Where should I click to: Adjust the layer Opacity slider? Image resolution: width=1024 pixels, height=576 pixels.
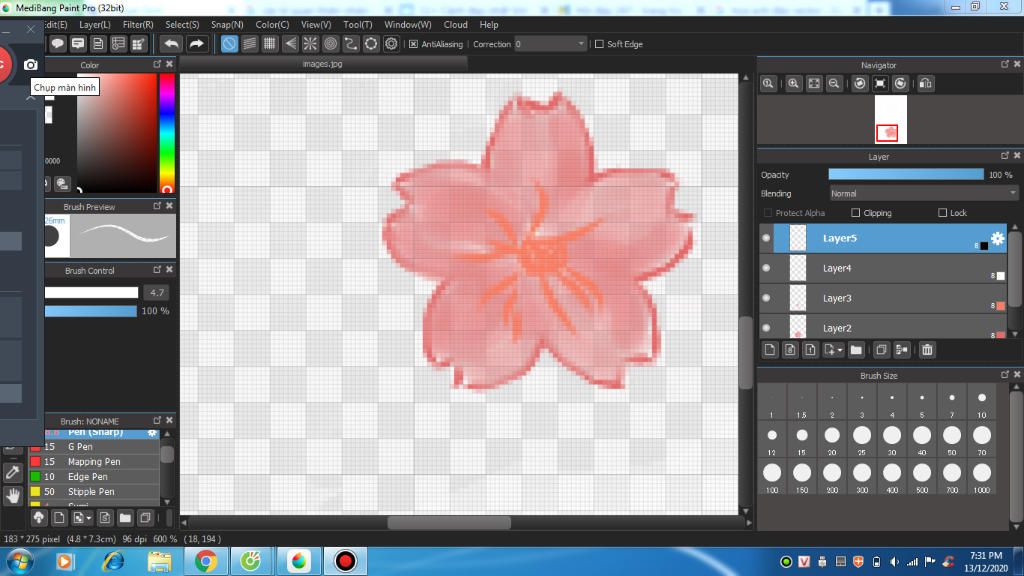(x=906, y=174)
